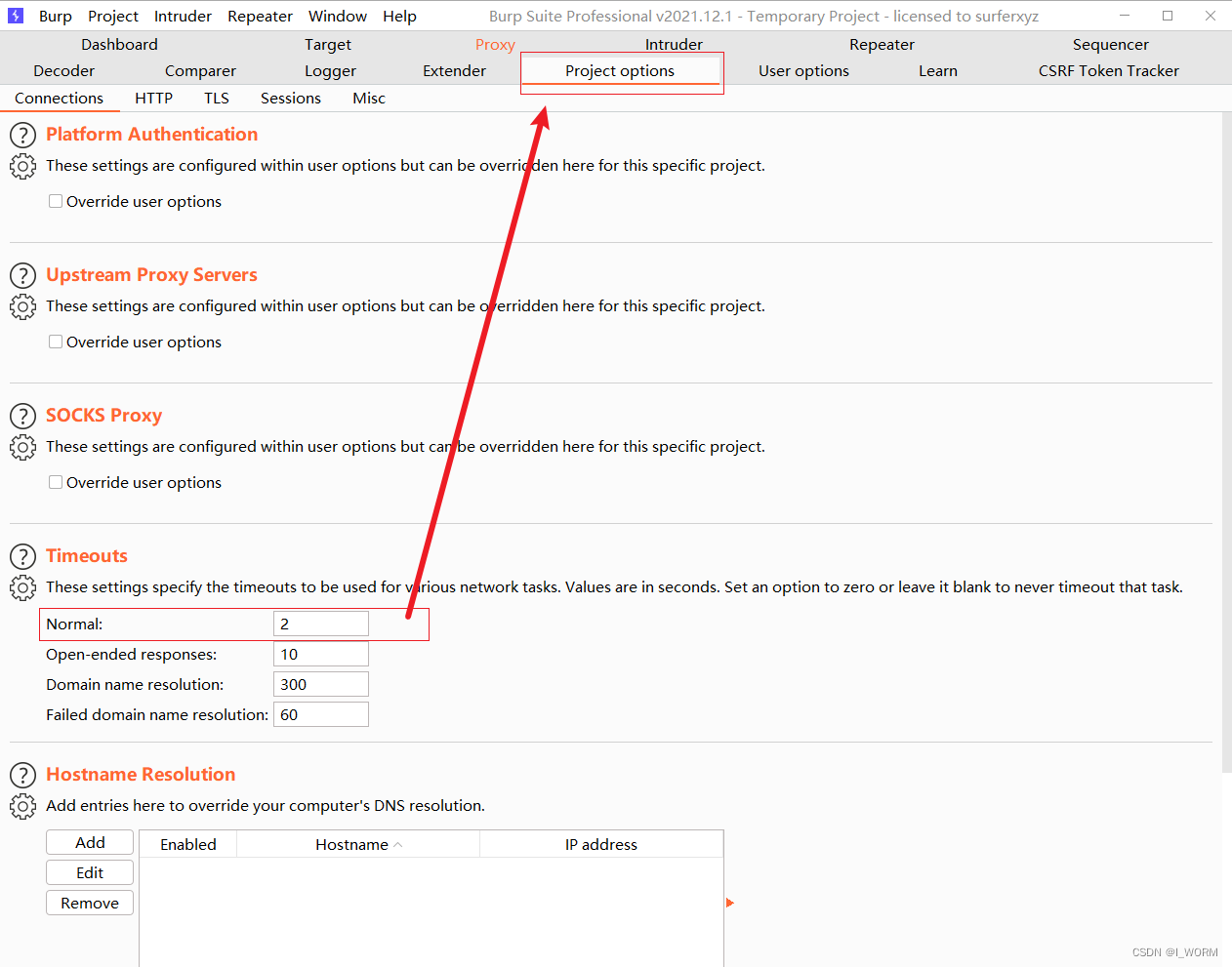
Task: Select the TLS sub-tab
Action: [x=217, y=98]
